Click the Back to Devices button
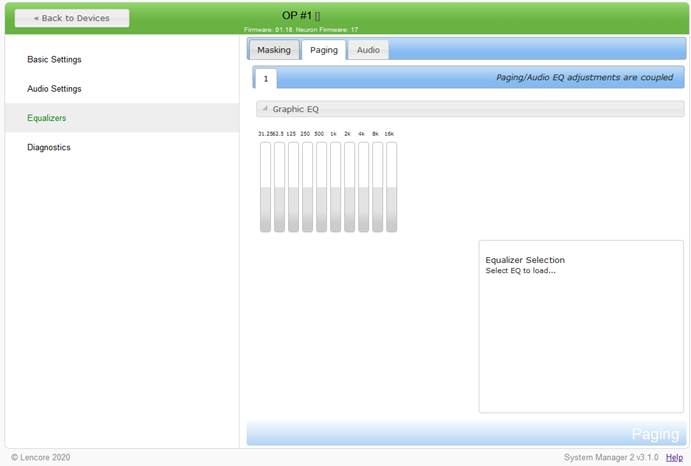Viewport: 691px width, 466px height. click(71, 18)
